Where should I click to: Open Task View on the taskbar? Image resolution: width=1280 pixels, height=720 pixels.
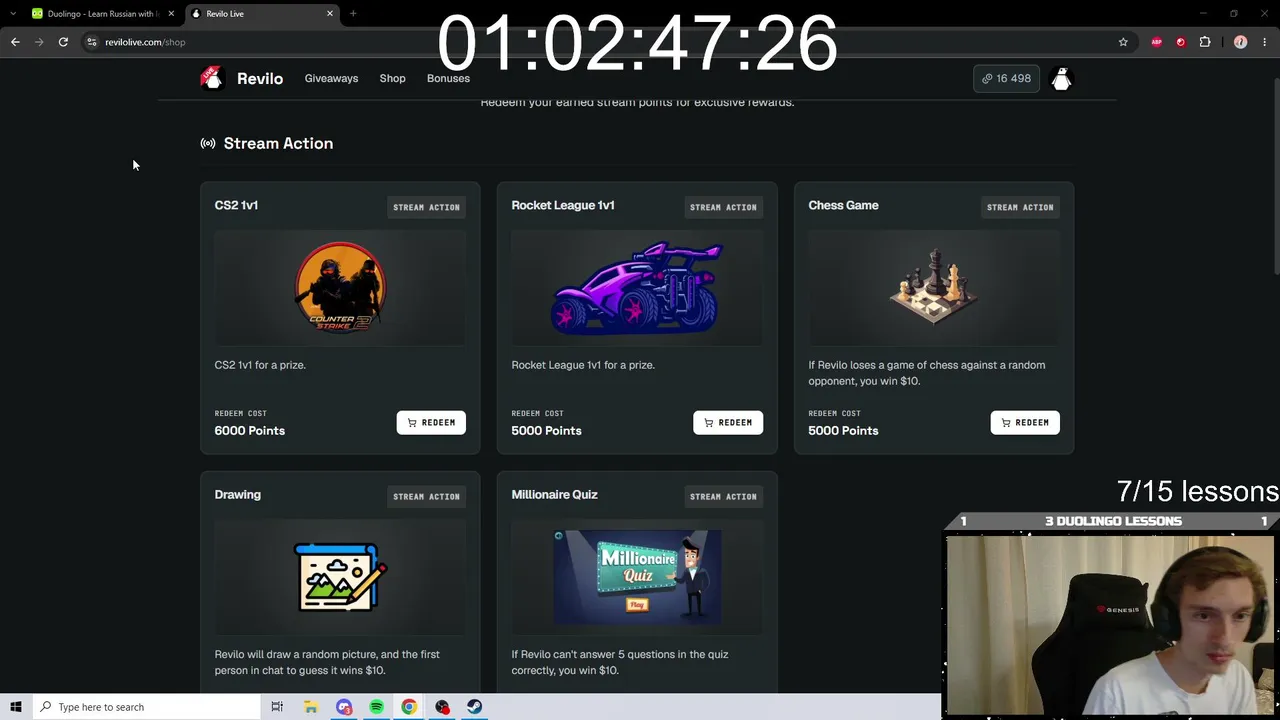277,707
